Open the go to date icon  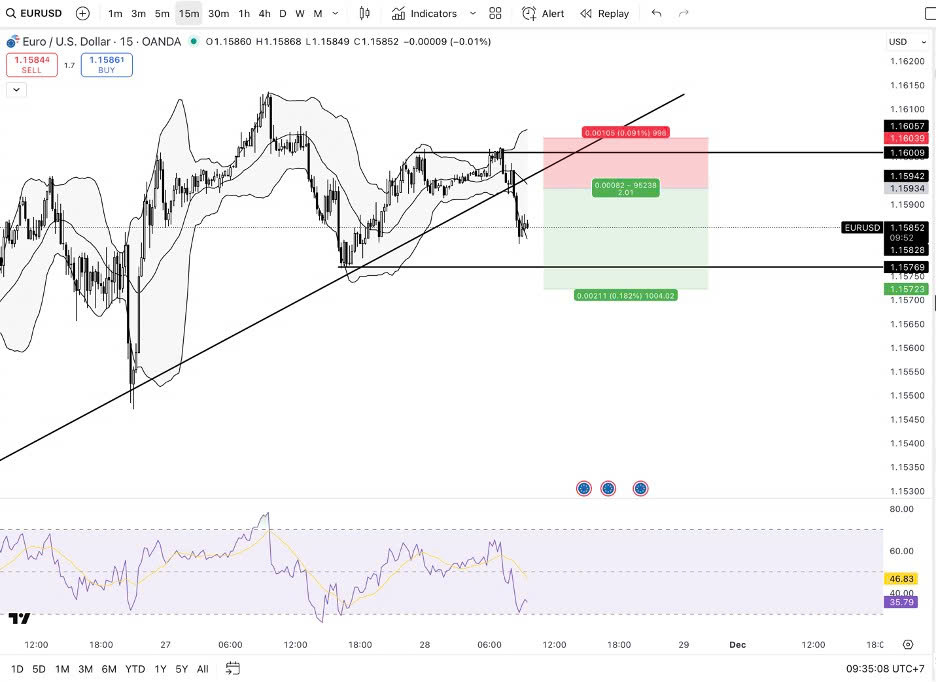[233, 669]
